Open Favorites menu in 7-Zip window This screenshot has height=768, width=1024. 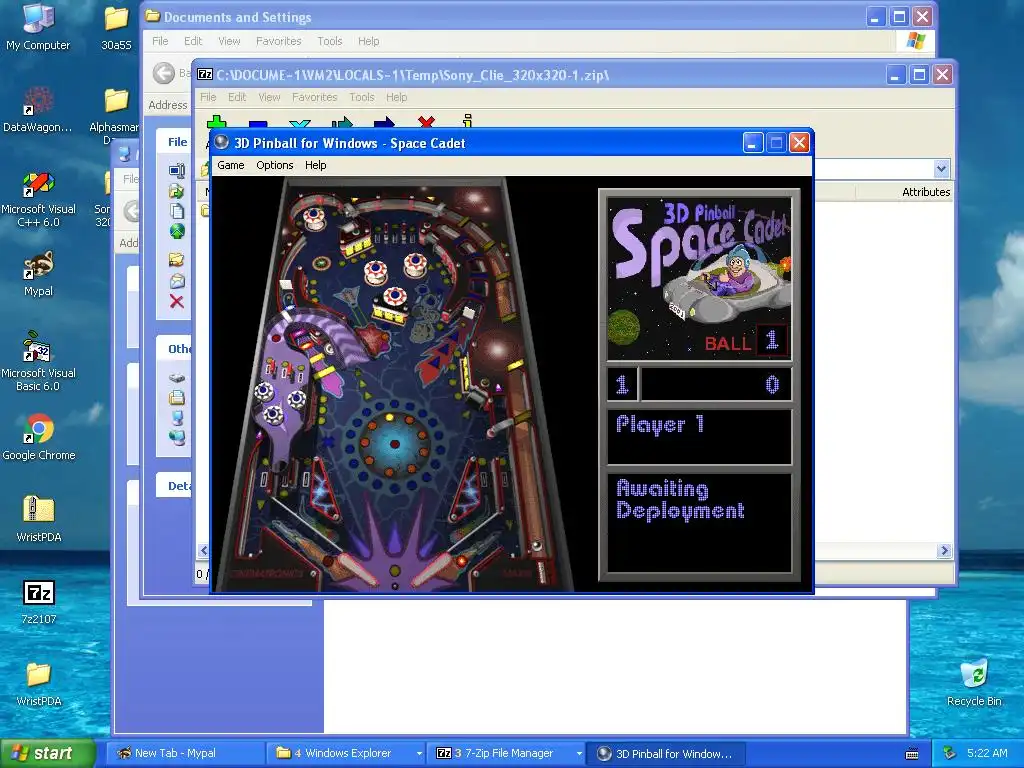315,97
